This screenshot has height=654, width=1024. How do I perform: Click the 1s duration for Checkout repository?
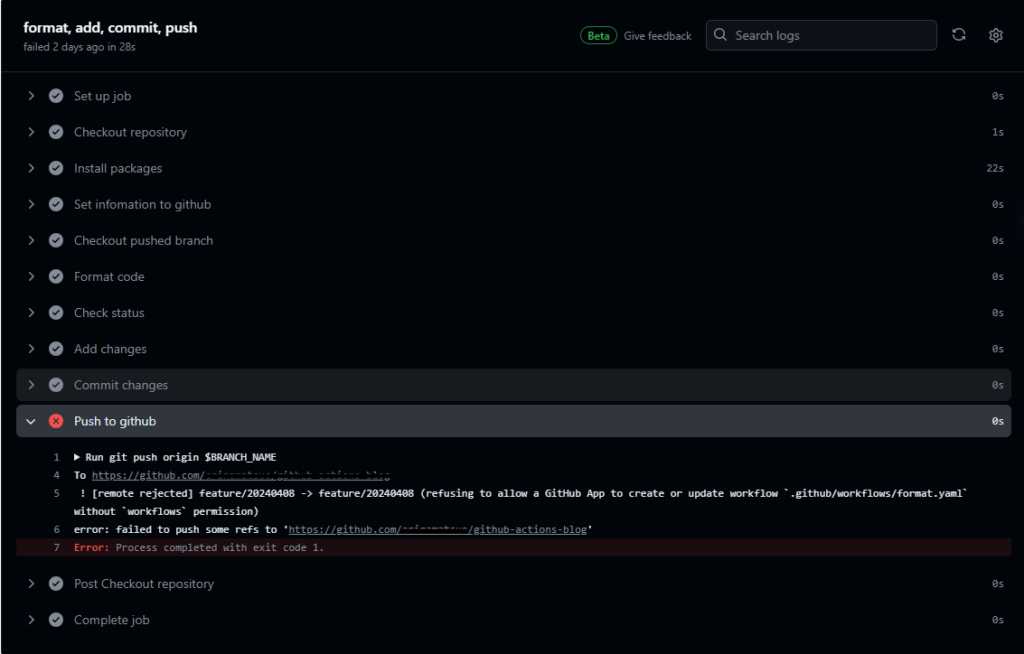997,132
